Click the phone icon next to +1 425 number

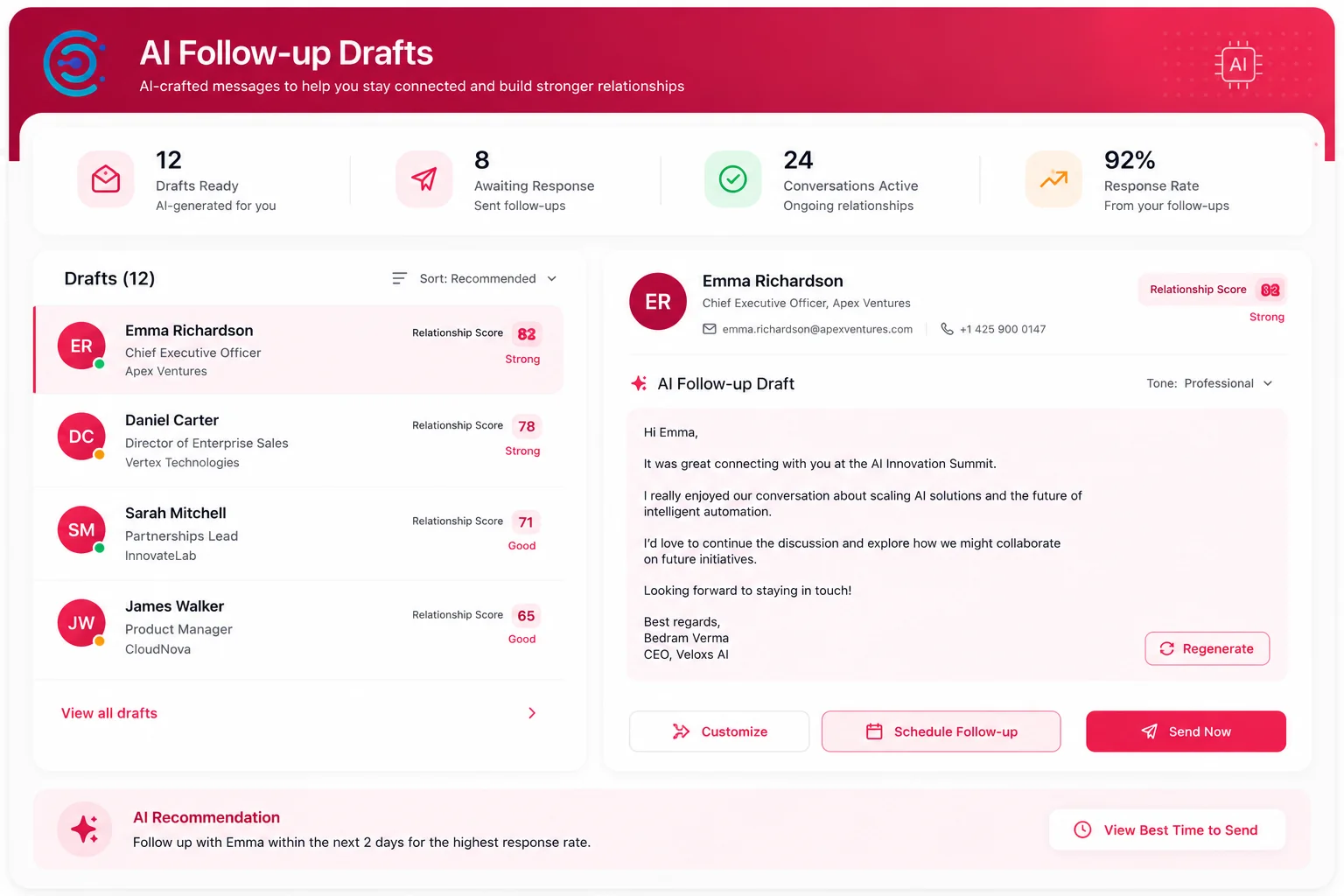tap(947, 329)
